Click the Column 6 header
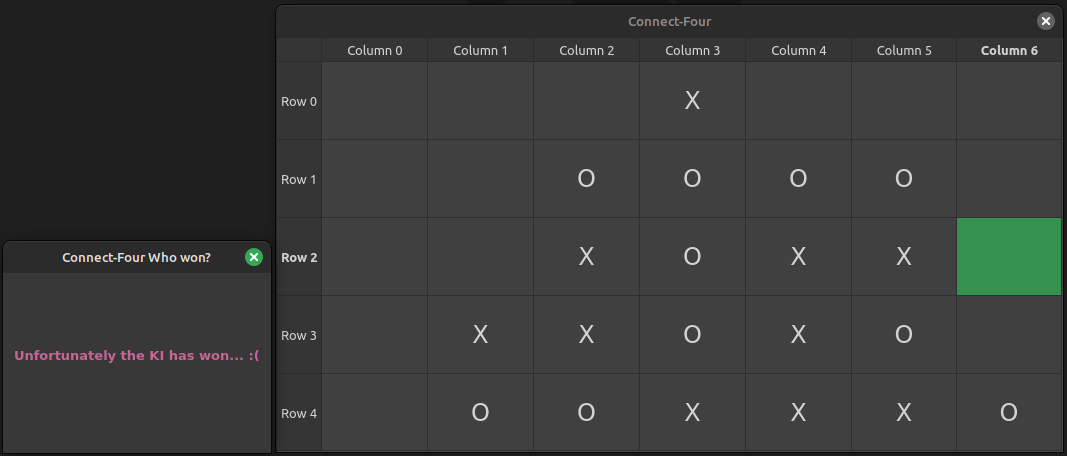This screenshot has width=1067, height=456. [1009, 50]
